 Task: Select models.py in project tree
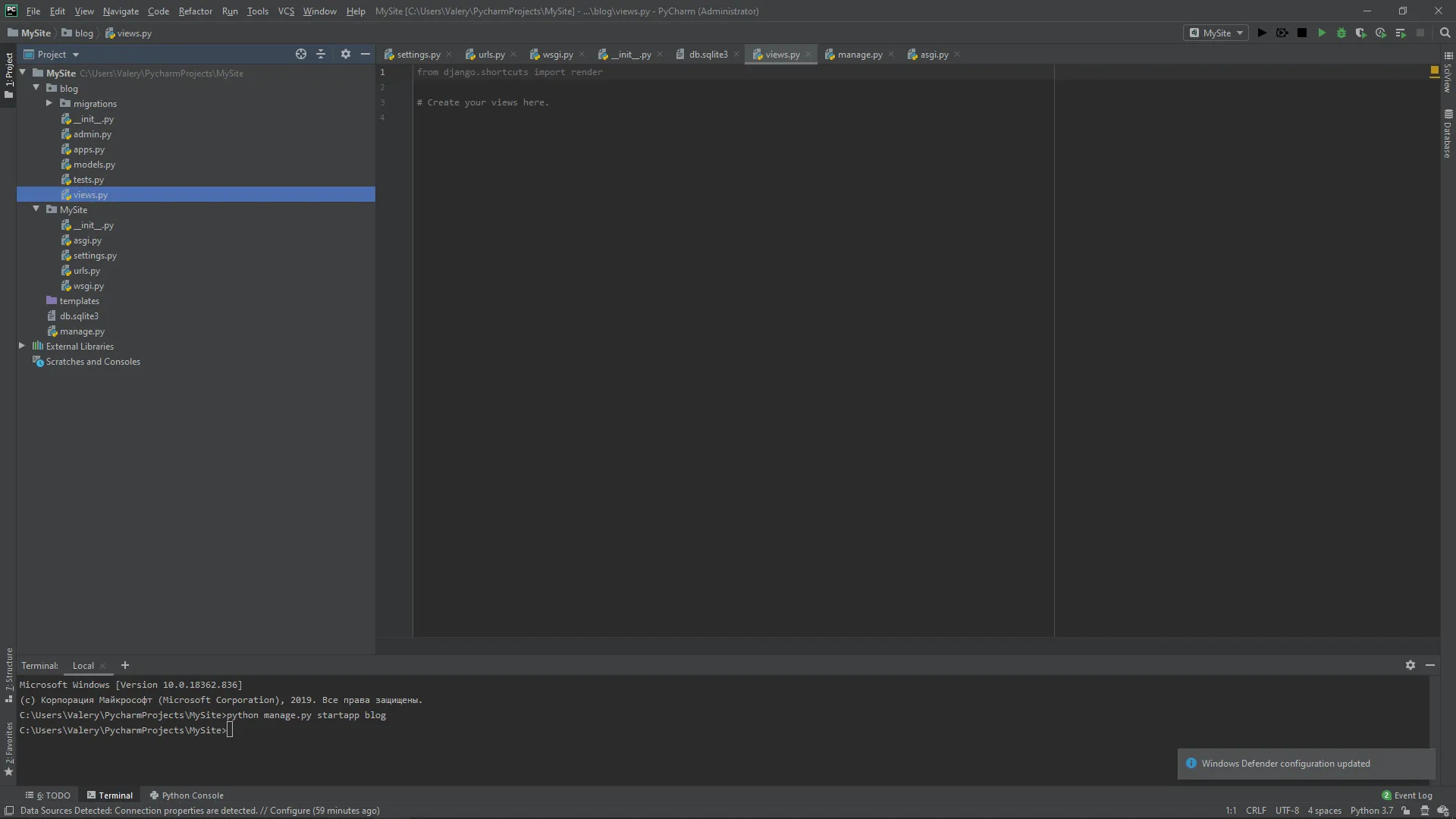94,165
